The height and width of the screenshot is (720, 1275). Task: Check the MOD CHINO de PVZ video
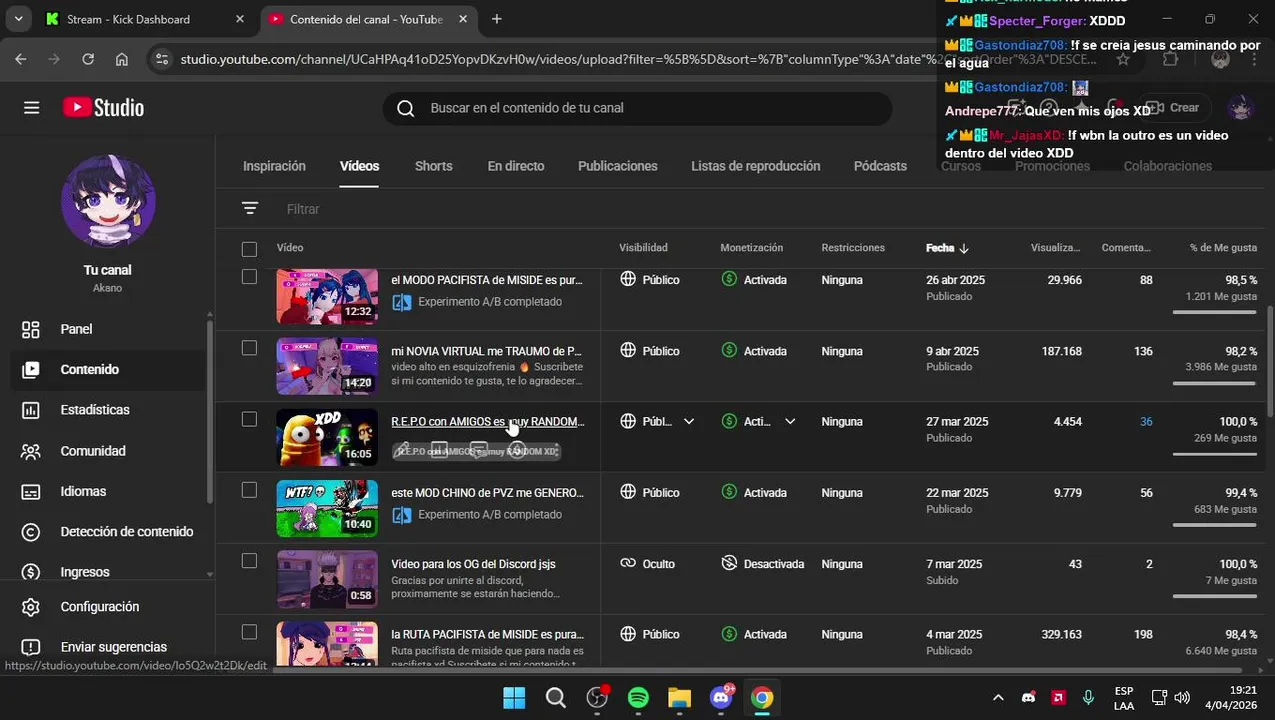click(x=249, y=490)
